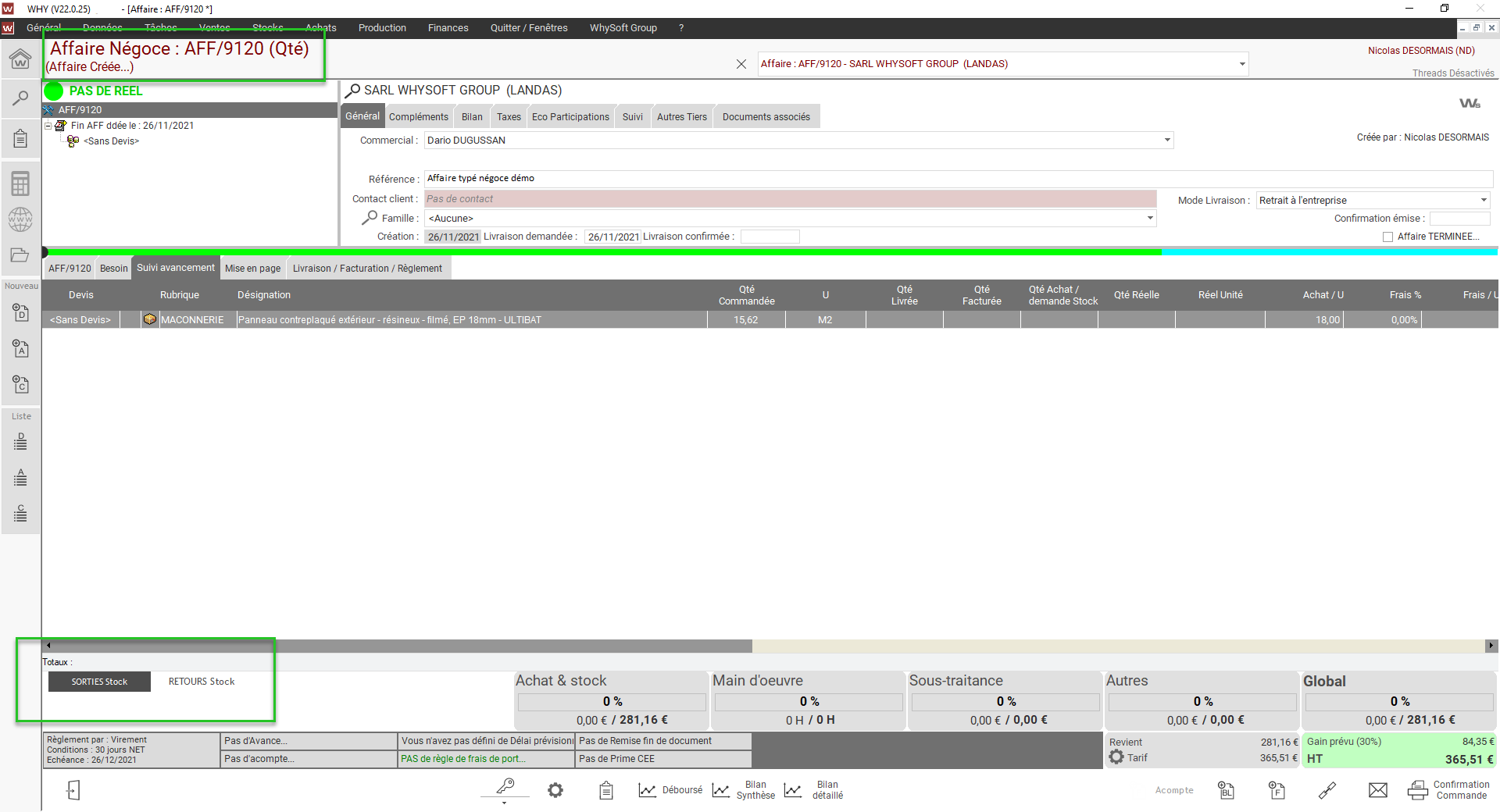Click the exit door icon at bottom left
1500x812 pixels.
coord(73,790)
